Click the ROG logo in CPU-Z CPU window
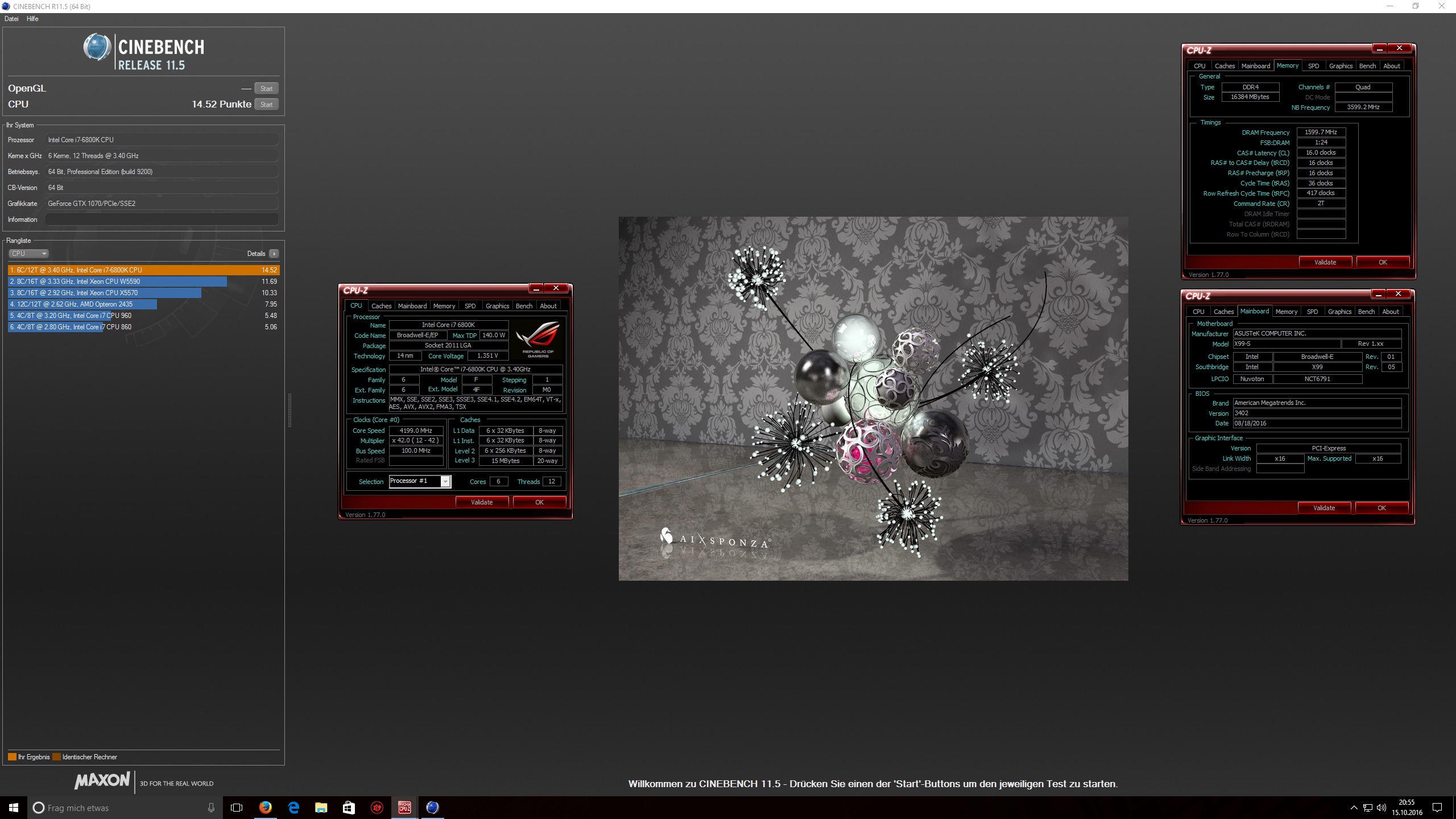The width and height of the screenshot is (1456, 819). pos(537,340)
